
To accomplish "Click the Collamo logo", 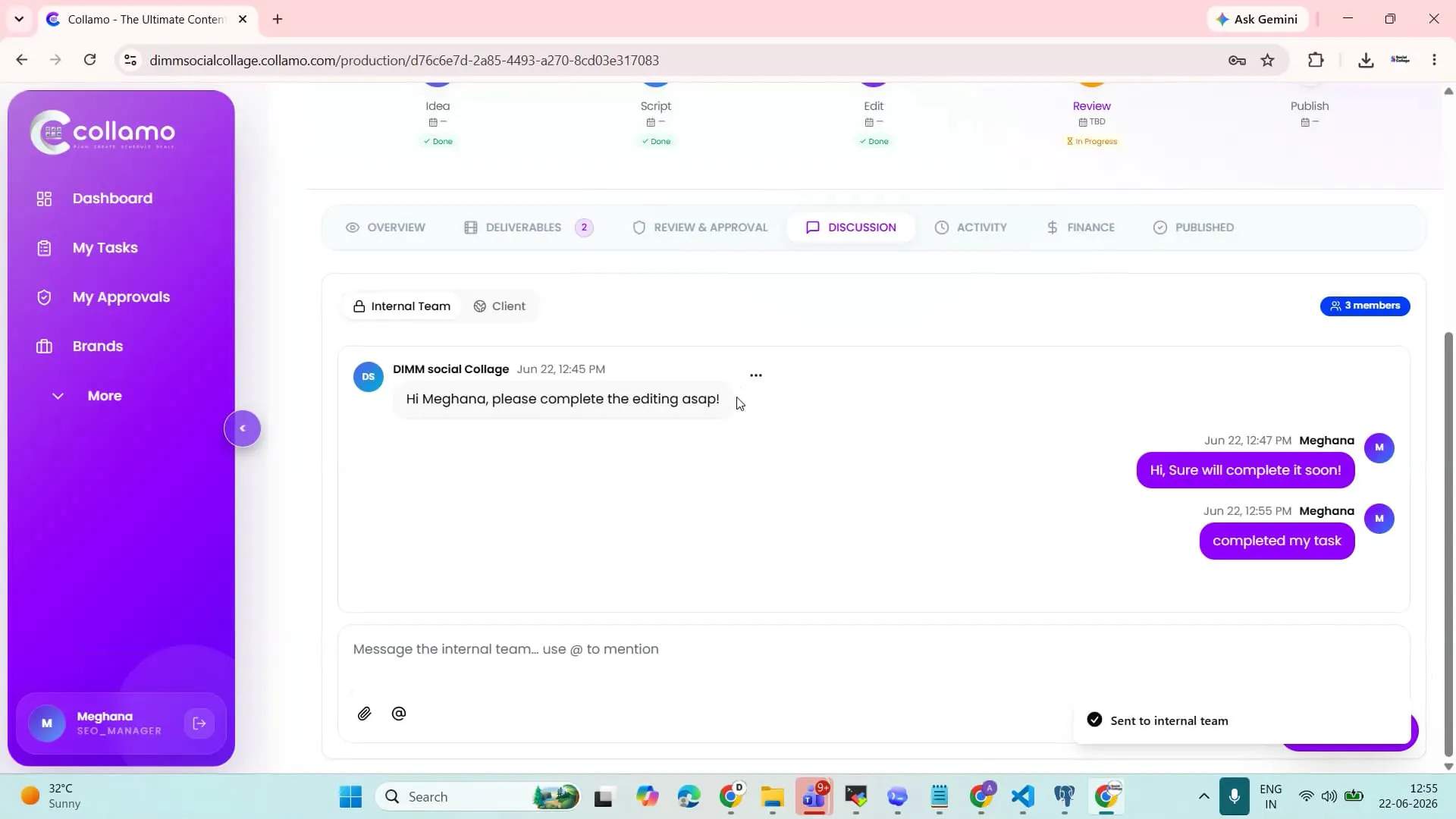I will click(103, 132).
